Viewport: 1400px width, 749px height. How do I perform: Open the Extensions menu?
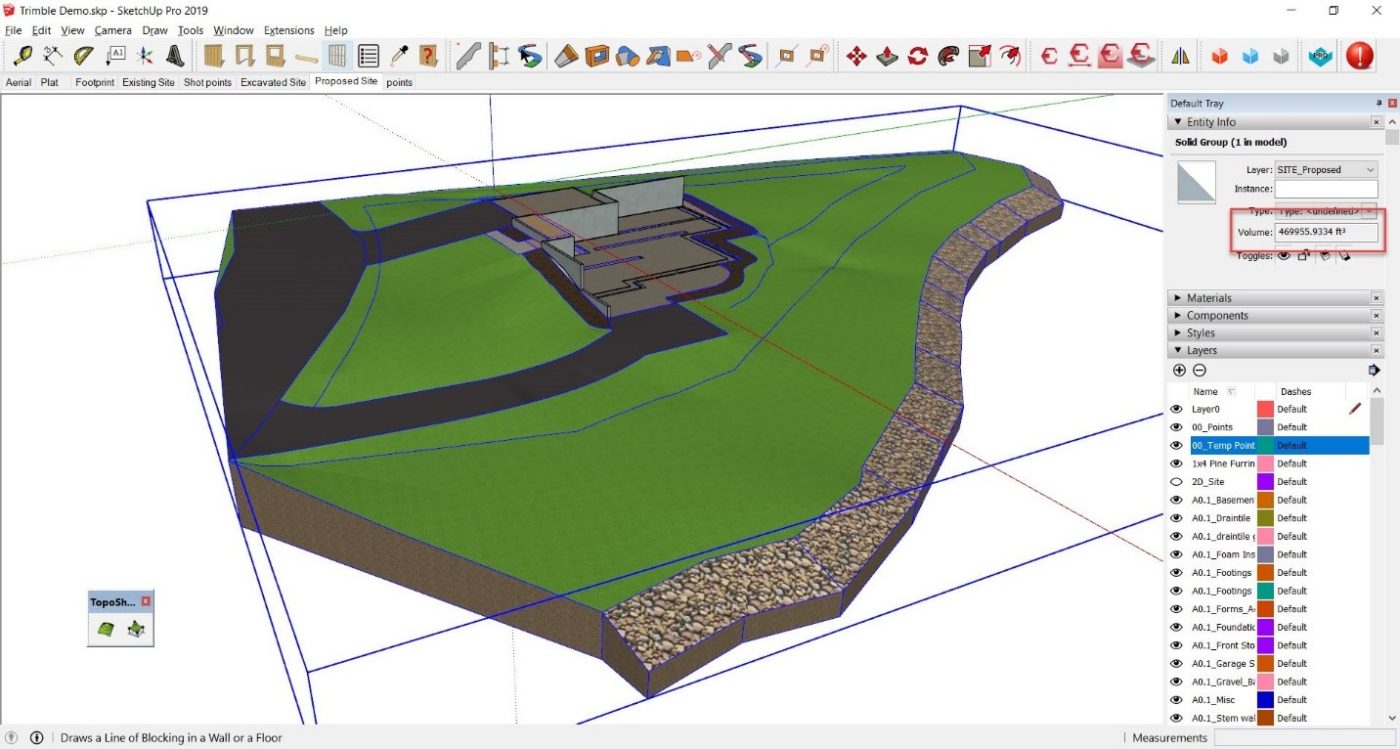click(x=289, y=30)
